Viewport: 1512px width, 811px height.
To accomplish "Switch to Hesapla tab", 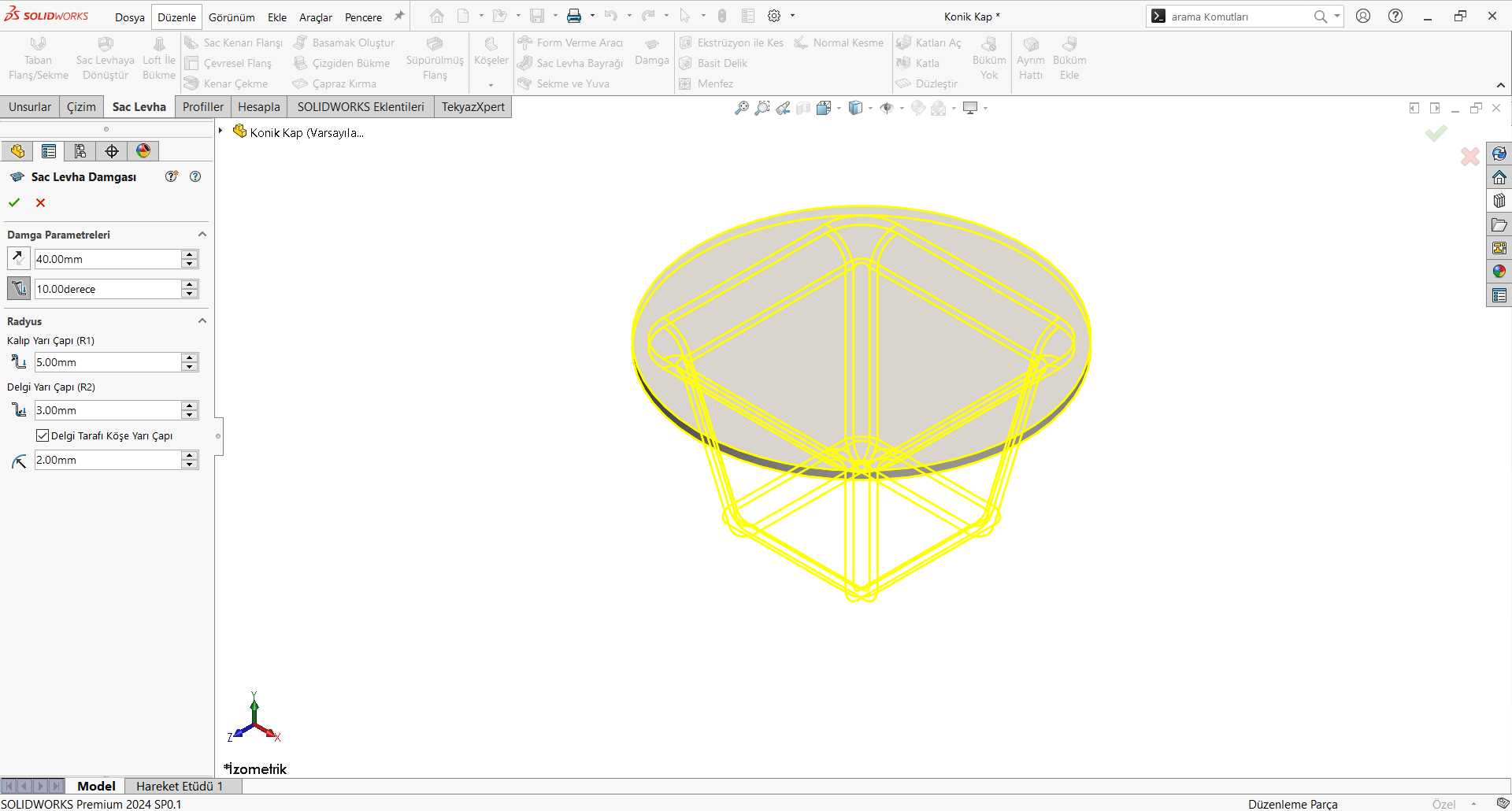I will pyautogui.click(x=259, y=107).
